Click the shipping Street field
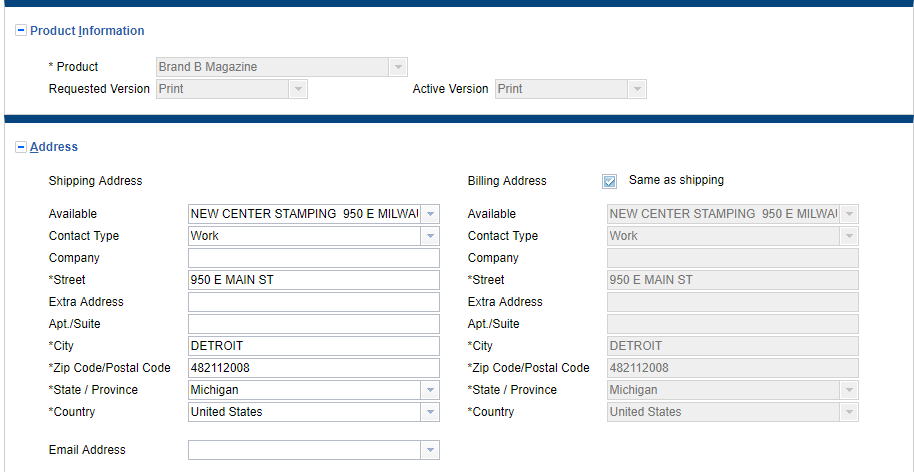The width and height of the screenshot is (914, 472). tap(313, 280)
